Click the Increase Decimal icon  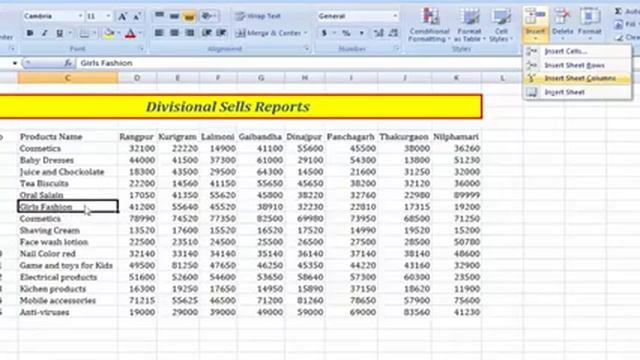(x=378, y=33)
